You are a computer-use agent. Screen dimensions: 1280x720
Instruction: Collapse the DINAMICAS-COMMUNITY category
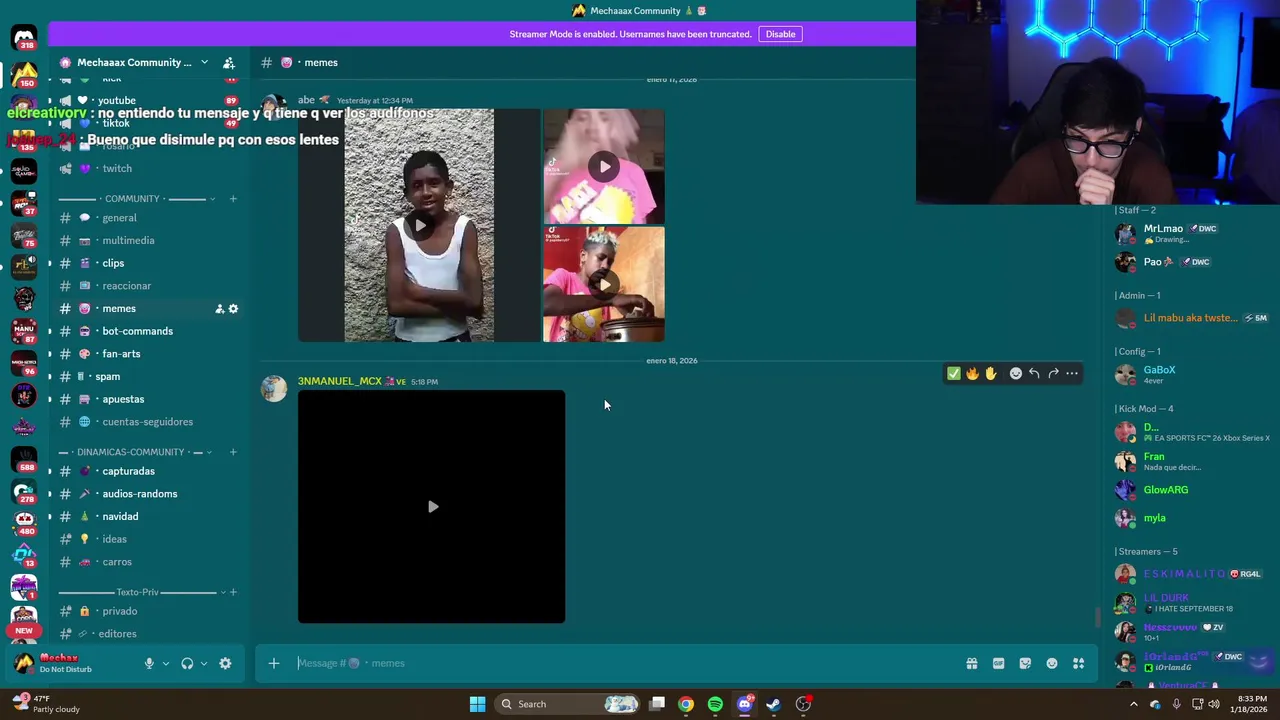[211, 452]
